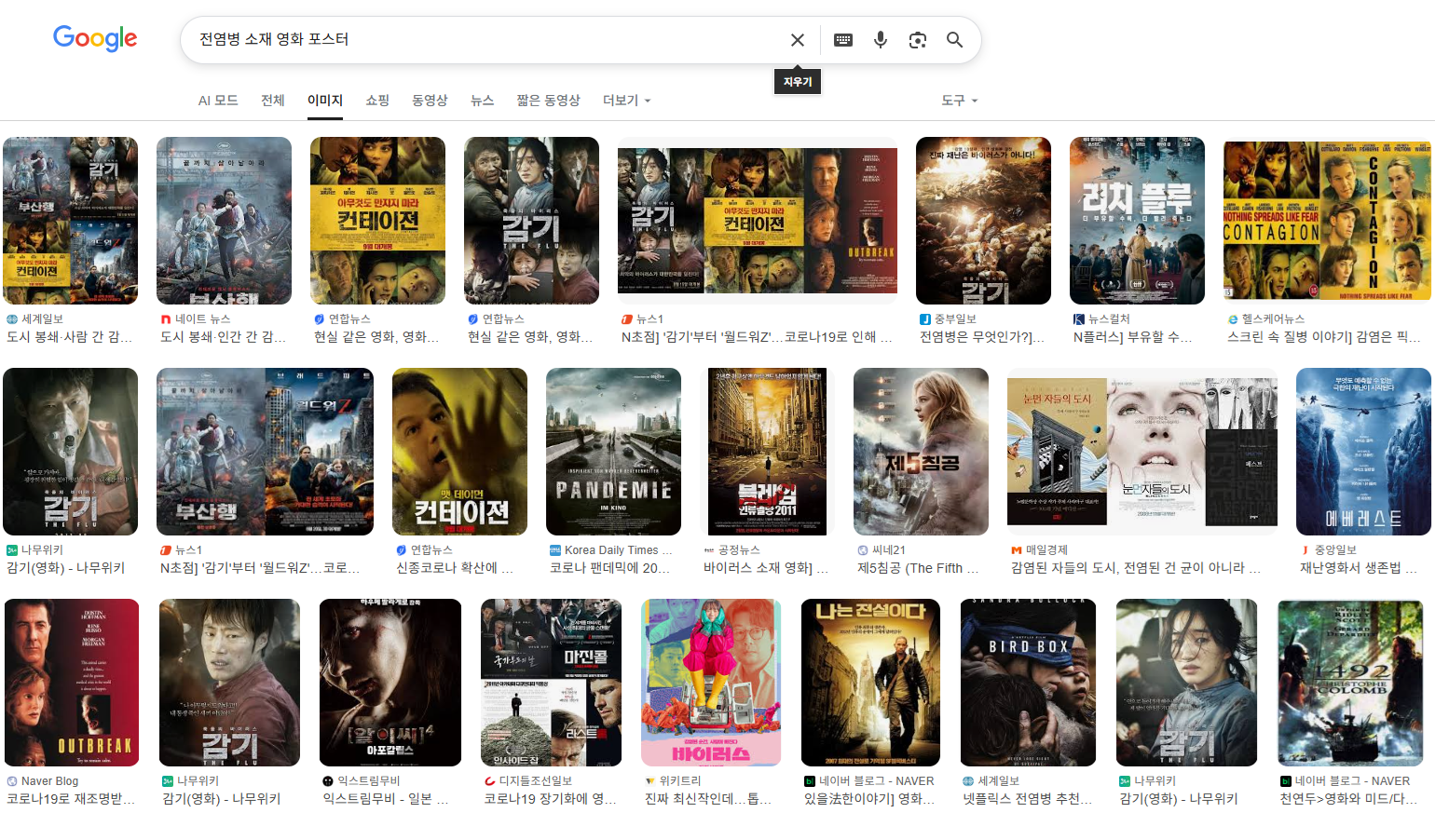Open the BIRD BOX poster thumbnail
The image size is (1435, 840).
[x=1028, y=683]
